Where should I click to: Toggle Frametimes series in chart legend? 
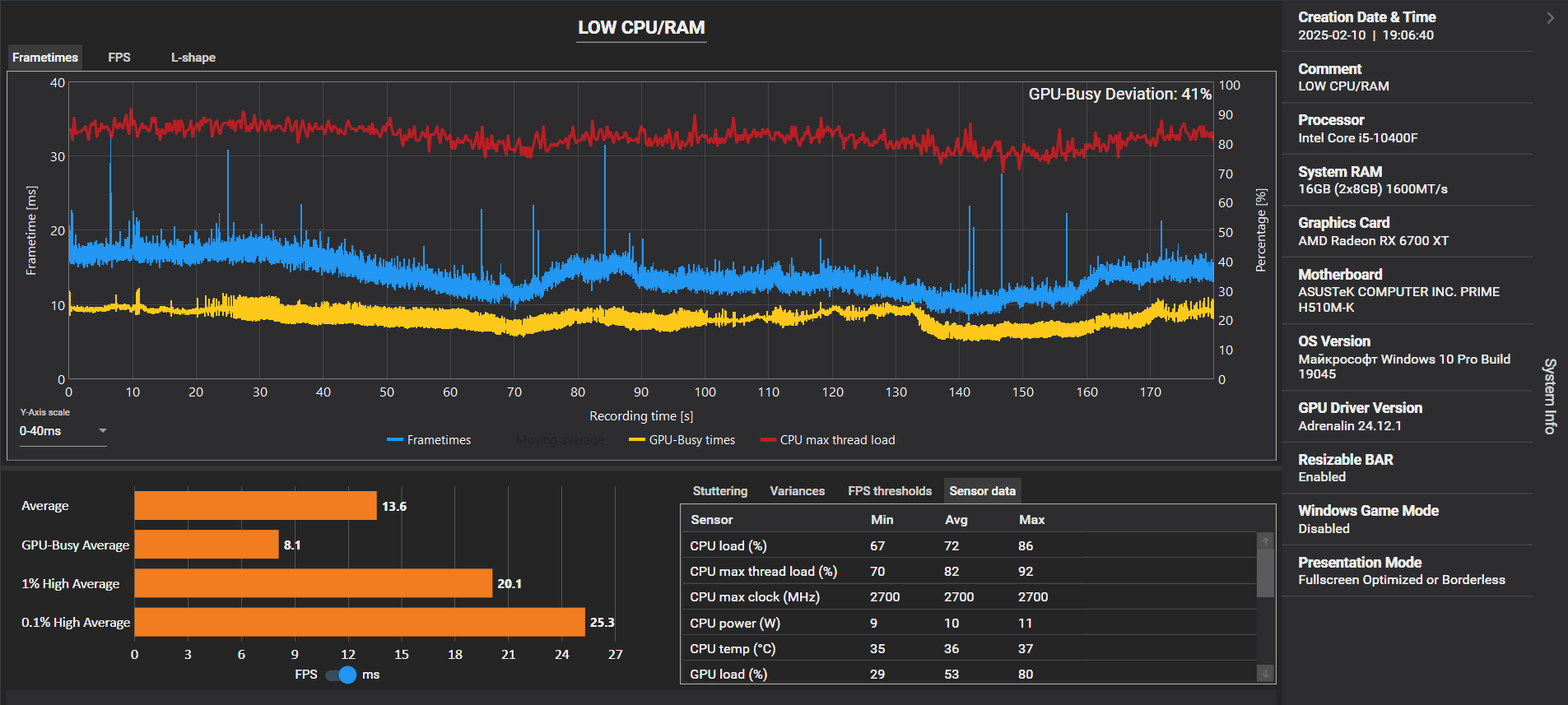(429, 440)
